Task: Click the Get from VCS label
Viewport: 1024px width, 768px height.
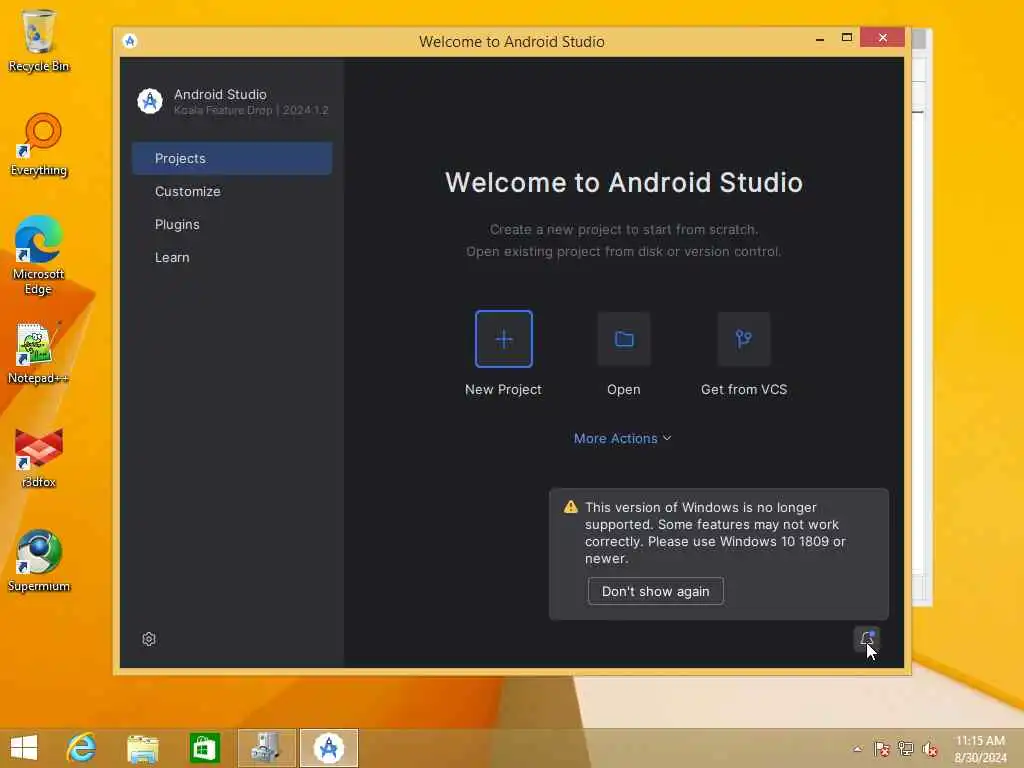Action: (x=744, y=389)
